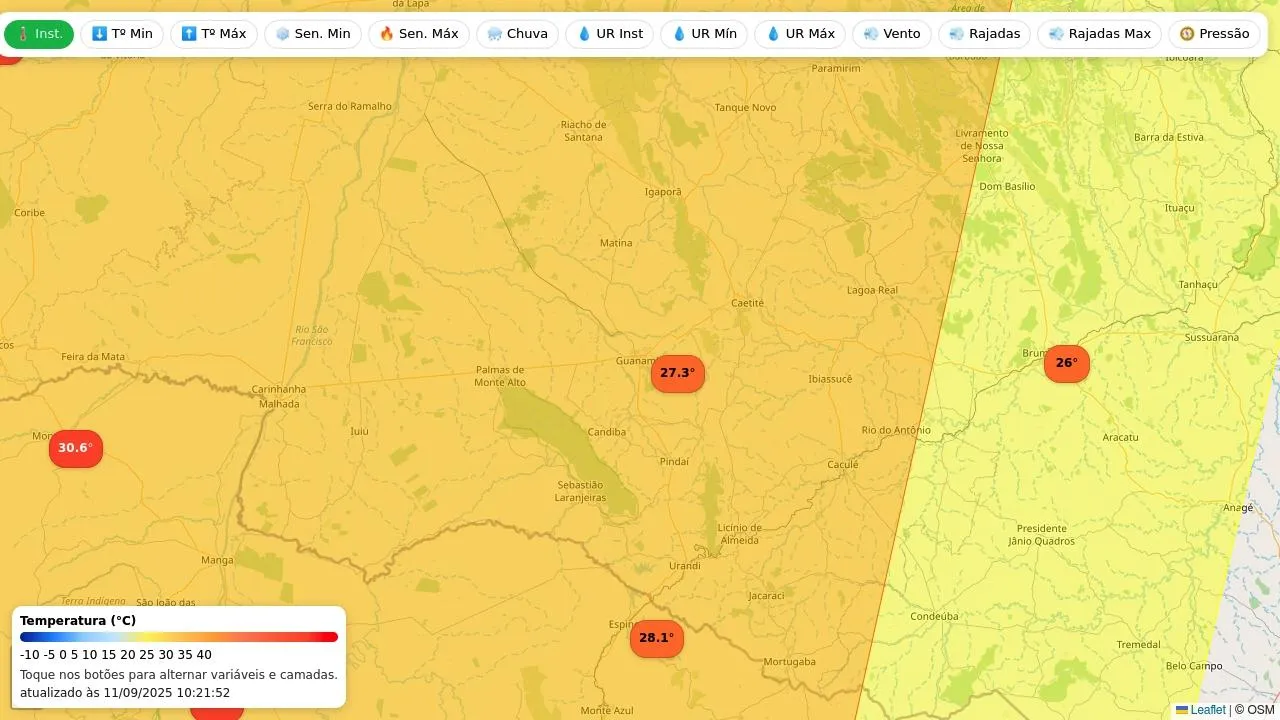This screenshot has height=720, width=1280.
Task: Click the temperature color gradient bar
Action: click(x=179, y=637)
